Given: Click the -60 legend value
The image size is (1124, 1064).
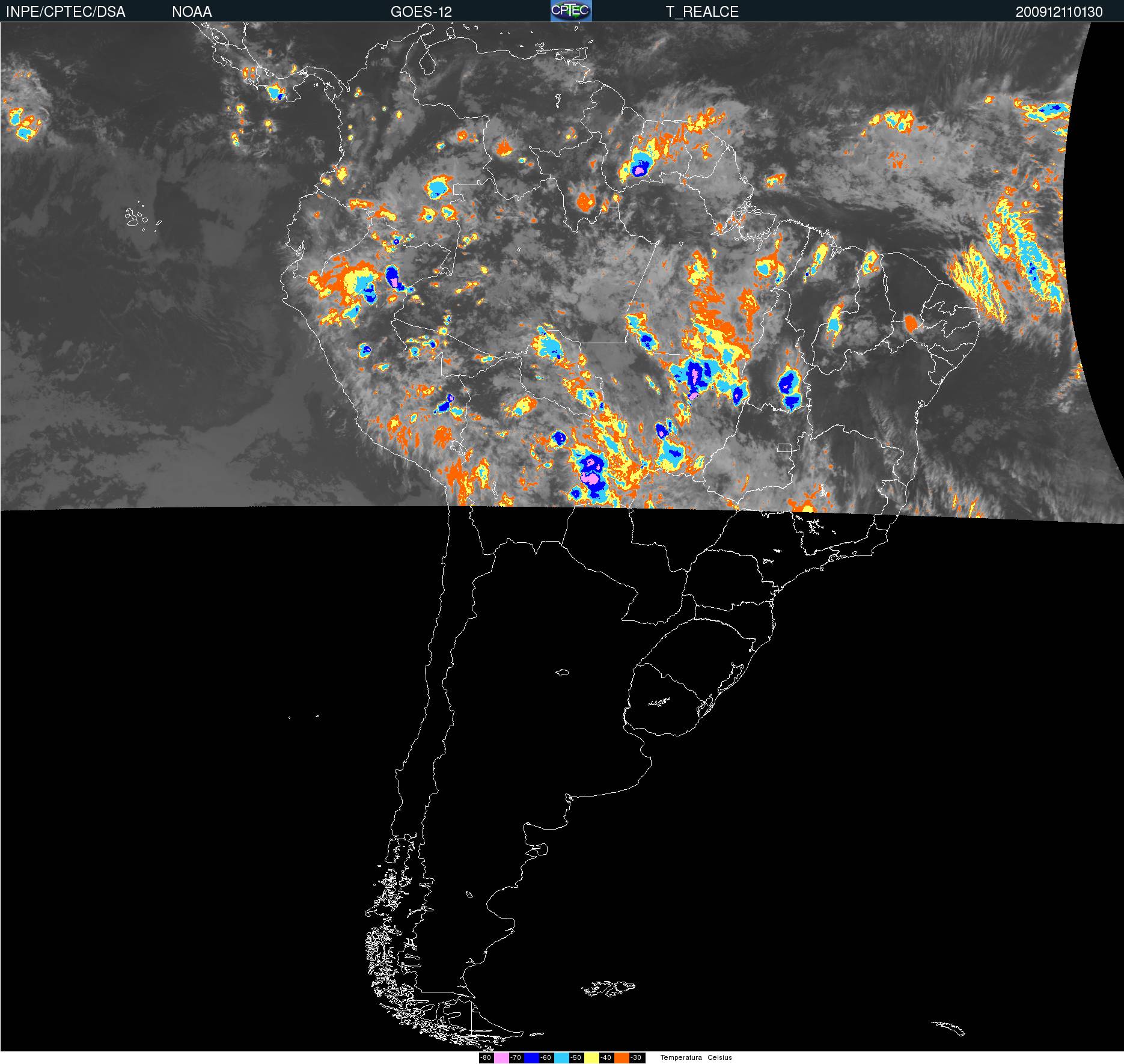Looking at the screenshot, I should [x=546, y=1058].
